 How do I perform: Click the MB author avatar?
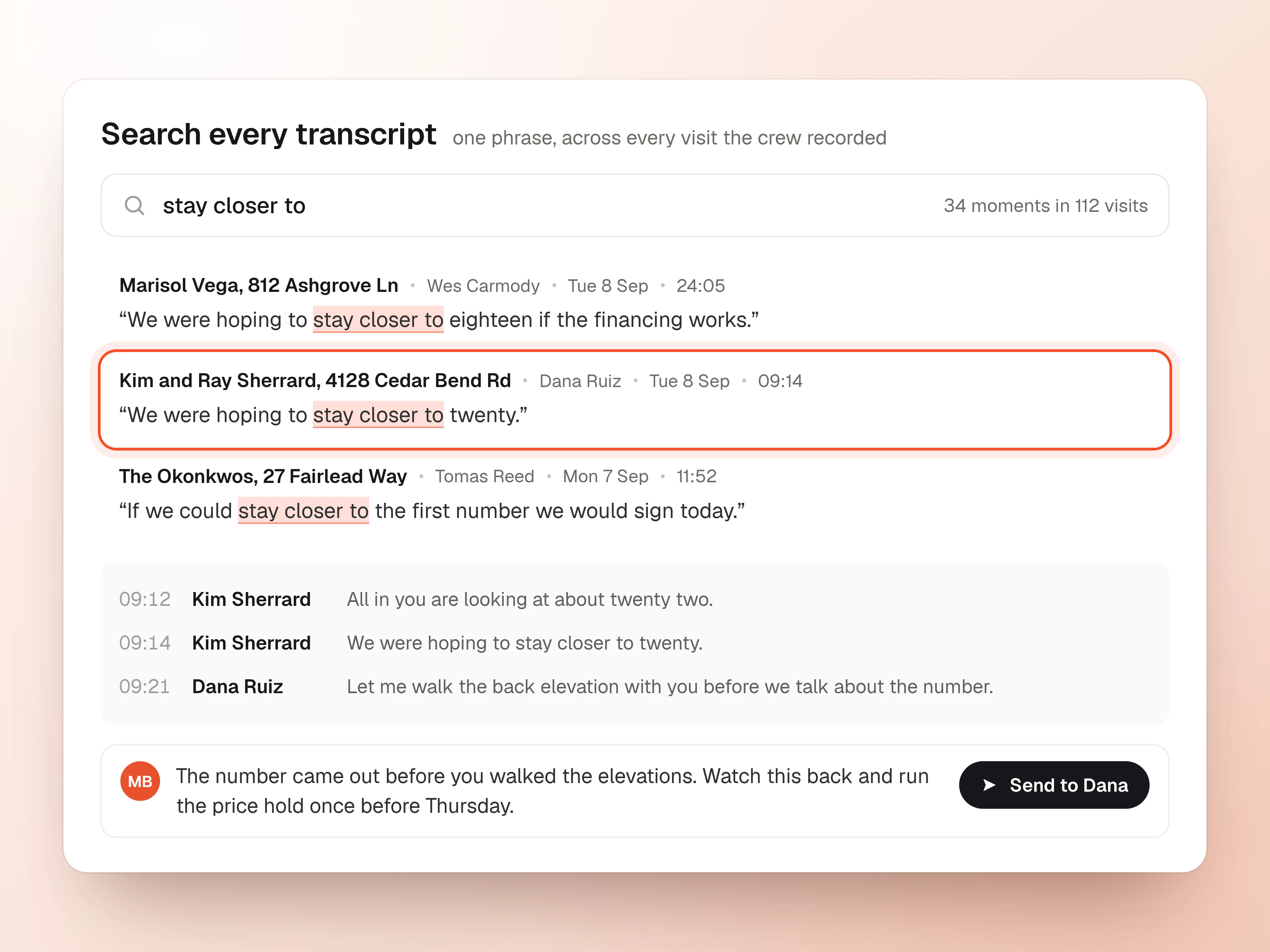140,781
